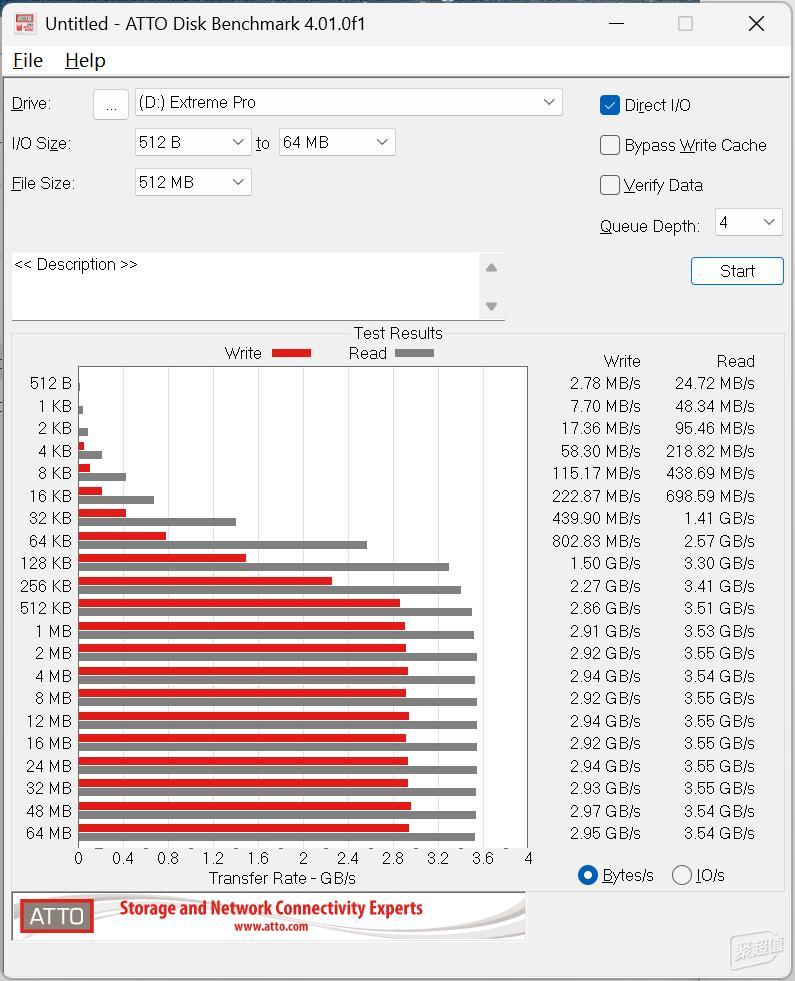Click the gray Read legend swatch

click(x=414, y=353)
